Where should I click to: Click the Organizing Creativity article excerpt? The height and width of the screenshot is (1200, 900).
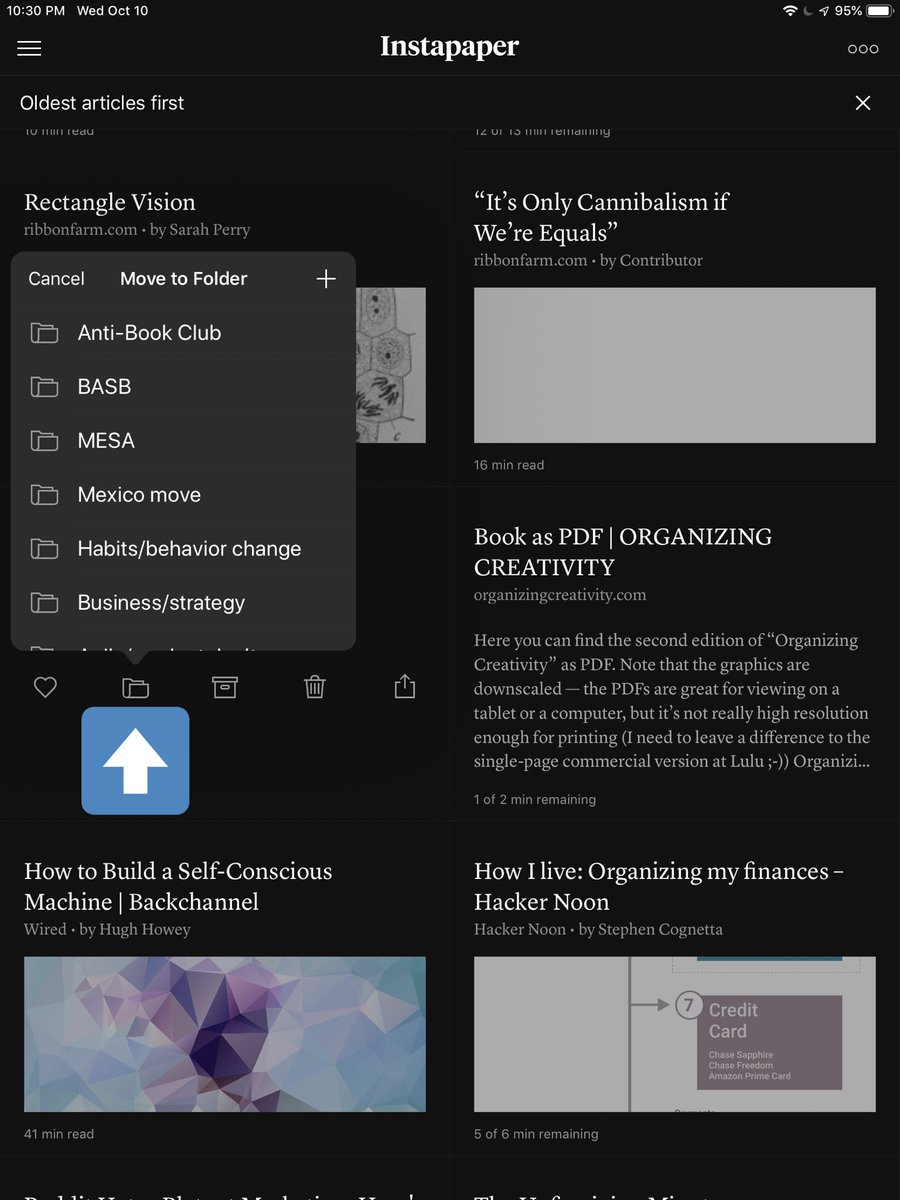pyautogui.click(x=672, y=701)
